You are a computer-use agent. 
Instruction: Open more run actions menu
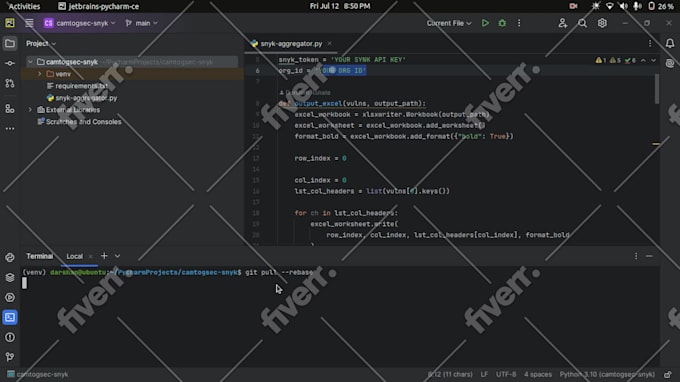click(x=519, y=23)
